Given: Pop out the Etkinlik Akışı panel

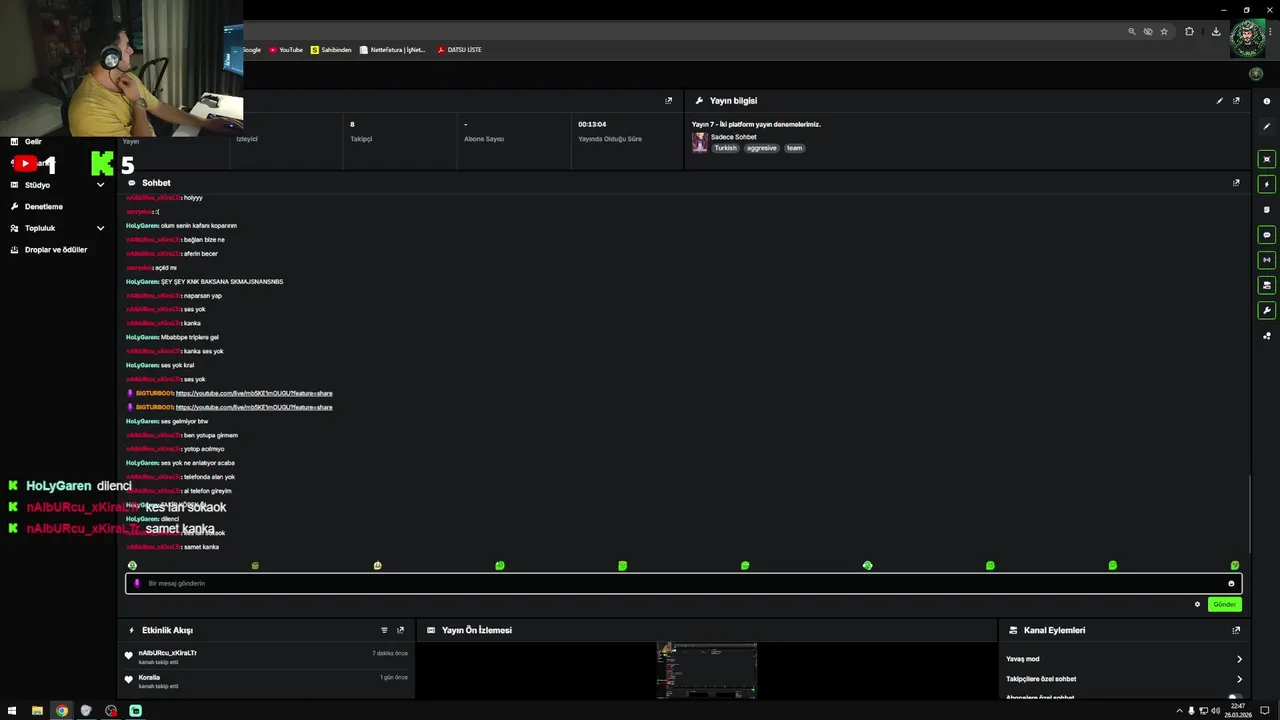Looking at the screenshot, I should click(400, 630).
